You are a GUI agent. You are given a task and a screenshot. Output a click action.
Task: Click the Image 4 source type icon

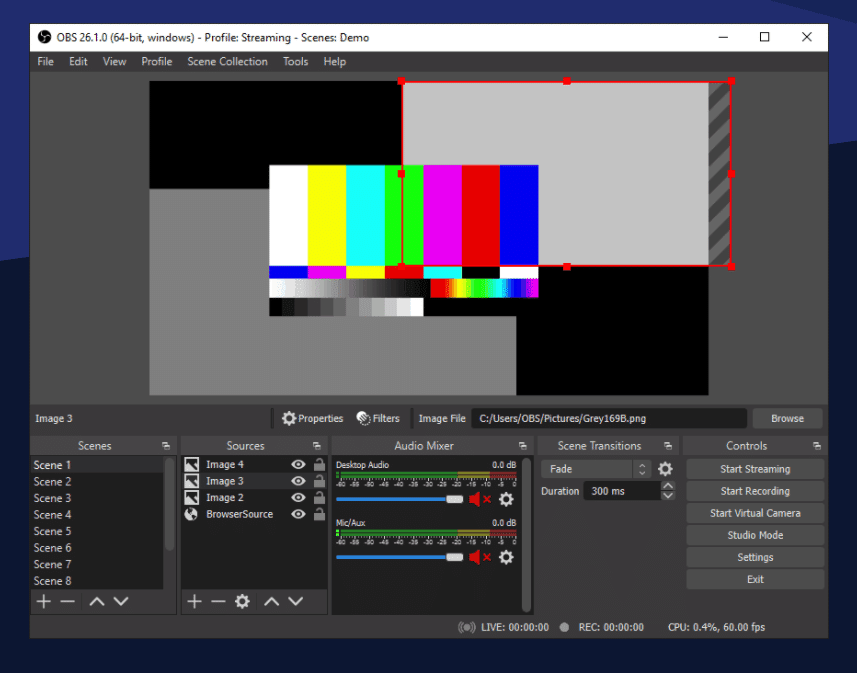[191, 465]
